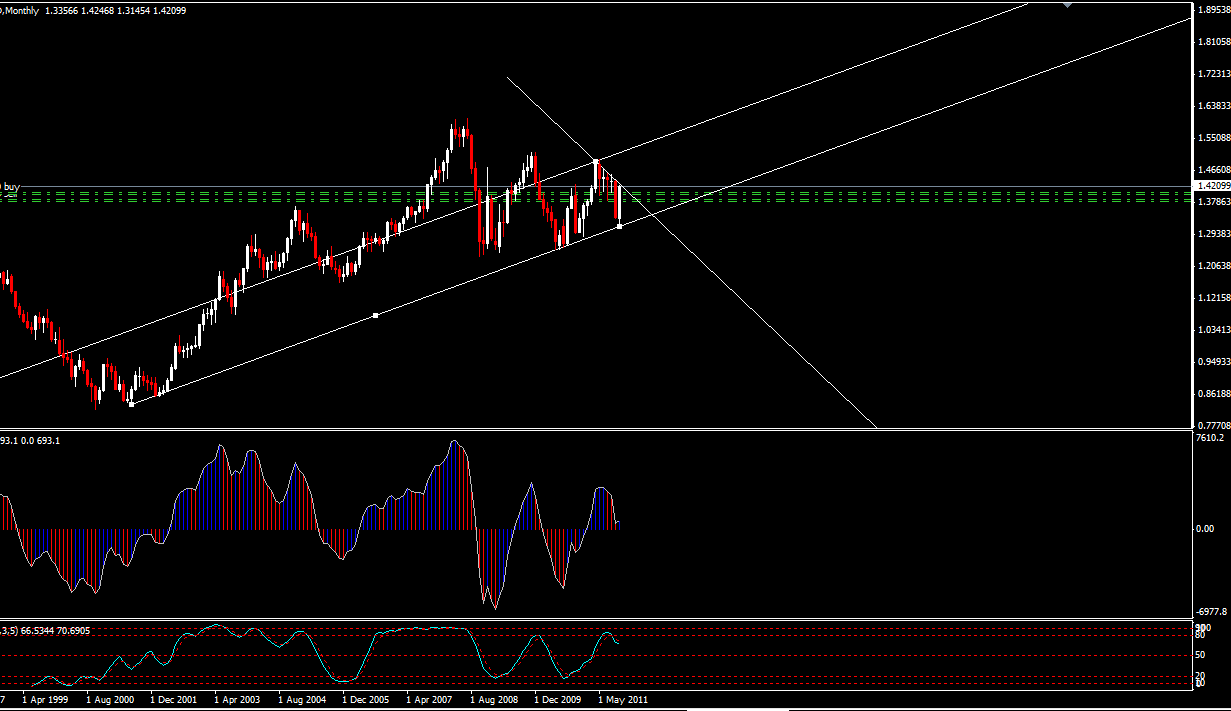Click the highlighted current price 1.42099 label
The image size is (1231, 711).
click(x=1212, y=185)
